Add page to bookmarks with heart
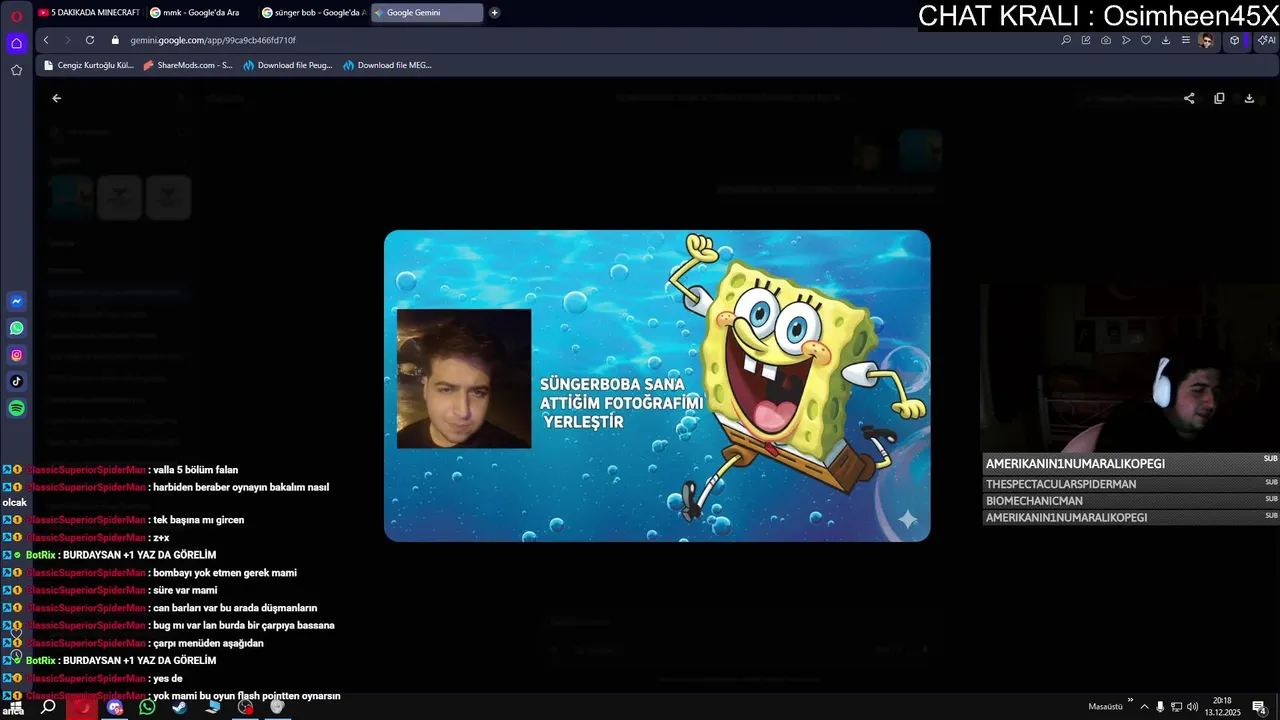 1146,40
